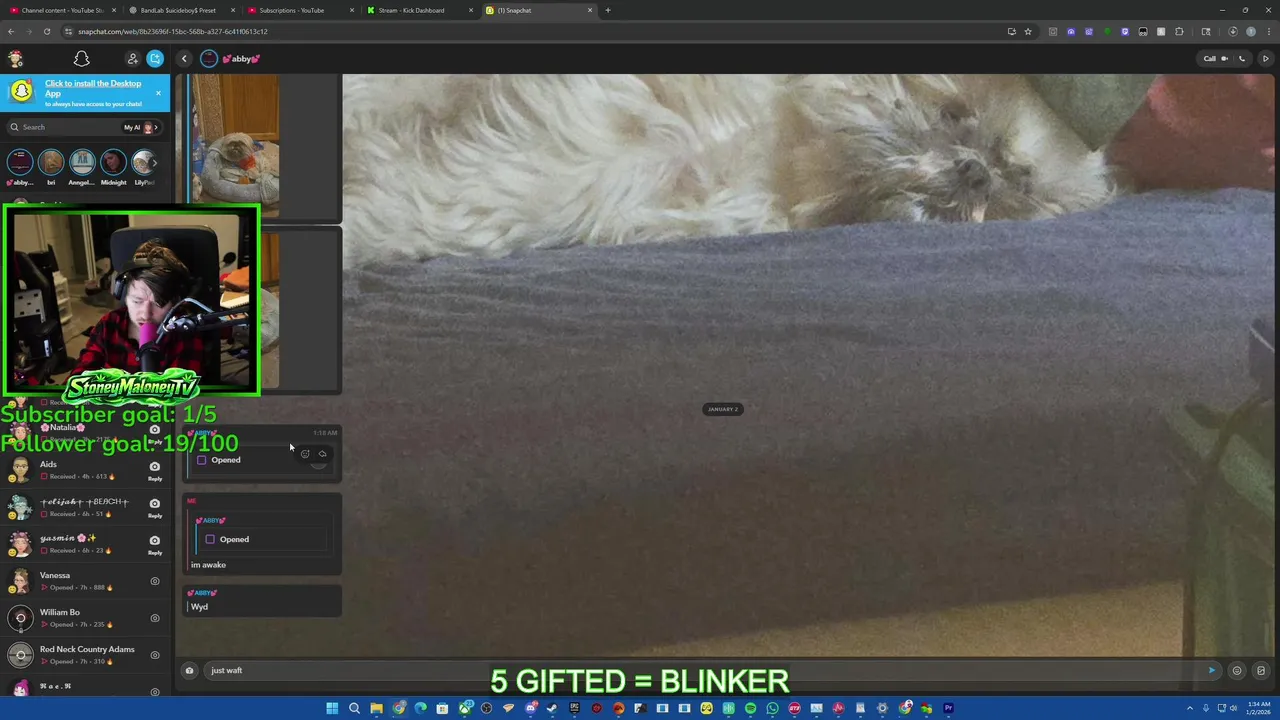Start a new chat with blue compose icon
1280x720 pixels.
coord(155,59)
